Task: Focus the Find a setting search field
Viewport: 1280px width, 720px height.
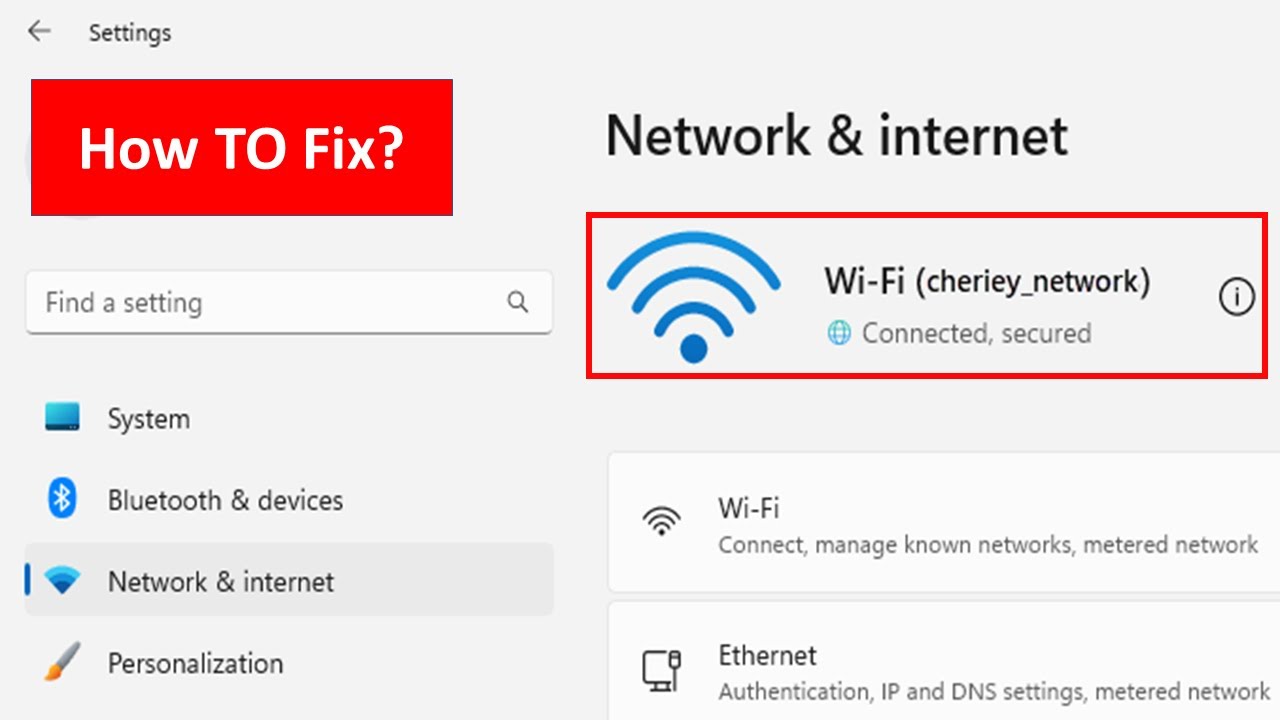Action: pyautogui.click(x=270, y=302)
